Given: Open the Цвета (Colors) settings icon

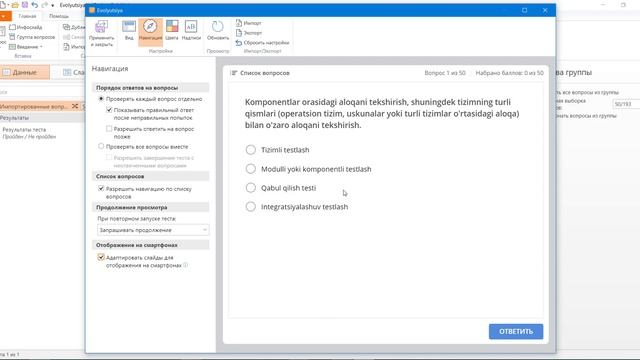Looking at the screenshot, I should click(172, 26).
